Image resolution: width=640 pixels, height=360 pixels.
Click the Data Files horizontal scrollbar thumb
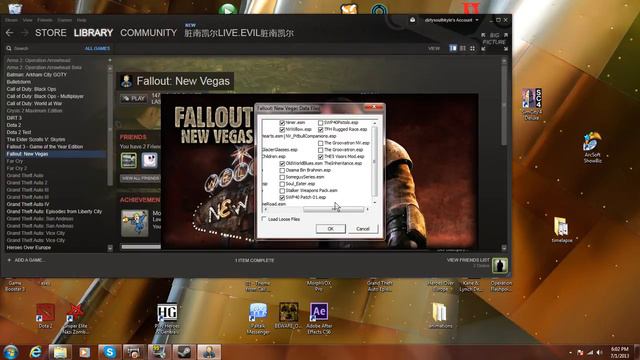pos(333,209)
